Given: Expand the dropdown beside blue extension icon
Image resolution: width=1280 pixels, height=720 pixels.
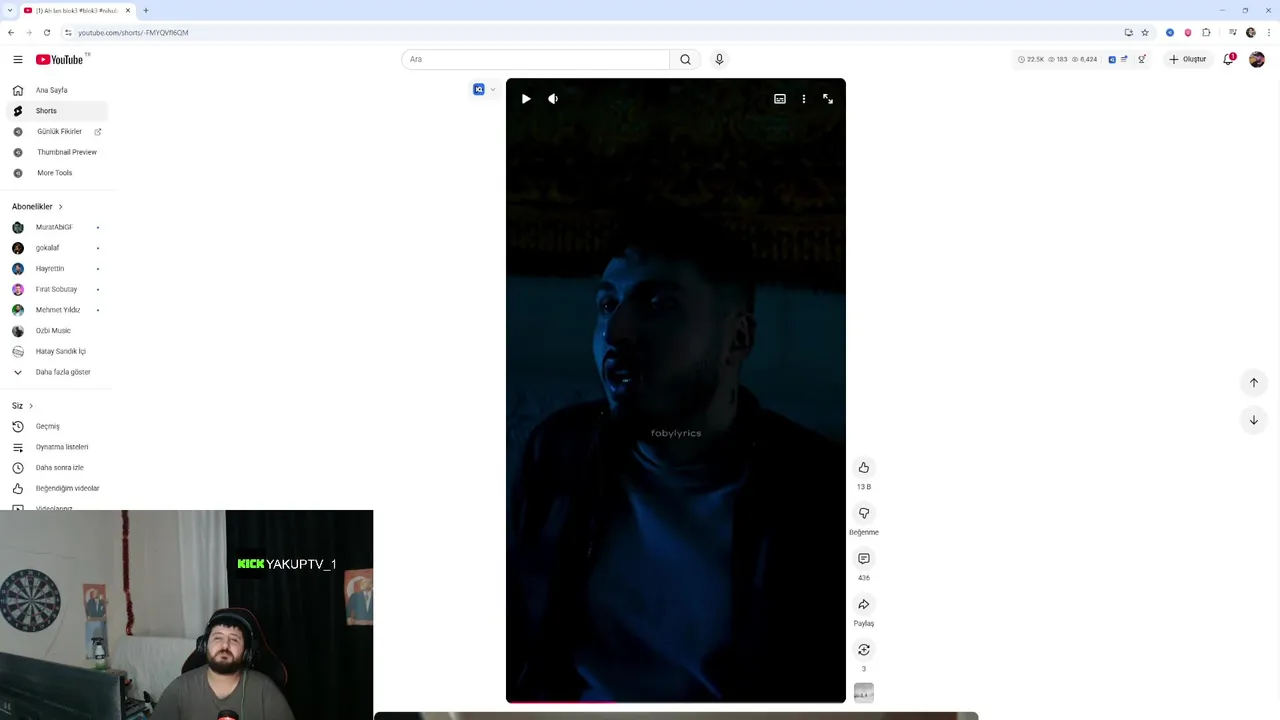Looking at the screenshot, I should click(492, 90).
